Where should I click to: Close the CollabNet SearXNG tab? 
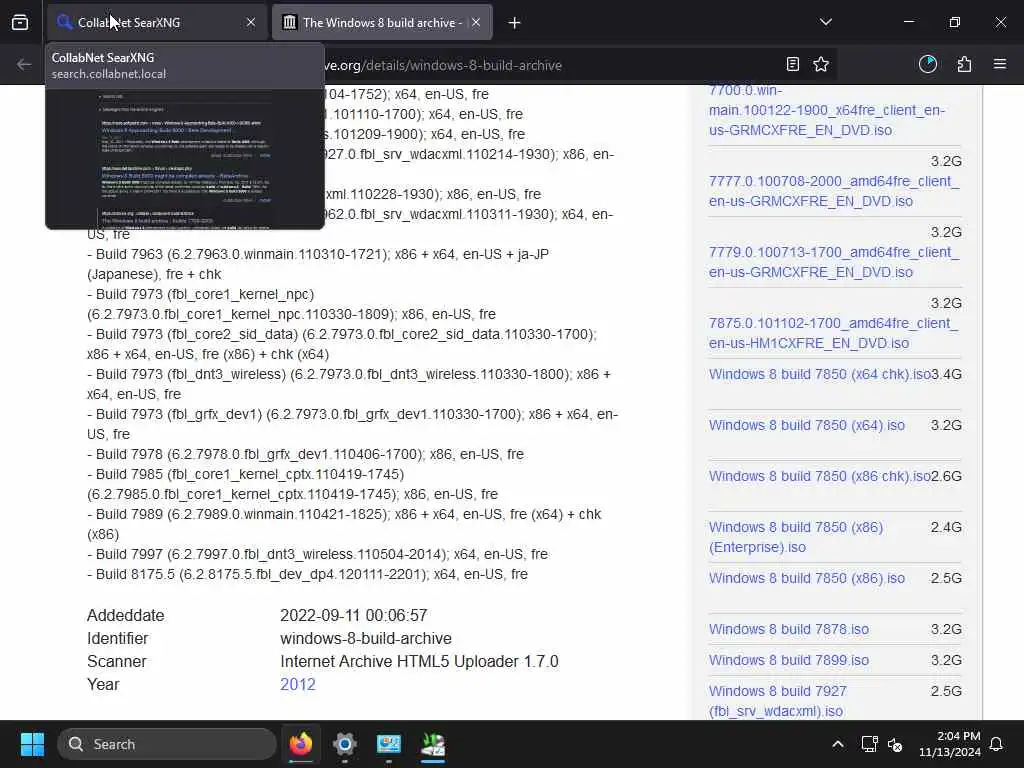[x=251, y=22]
